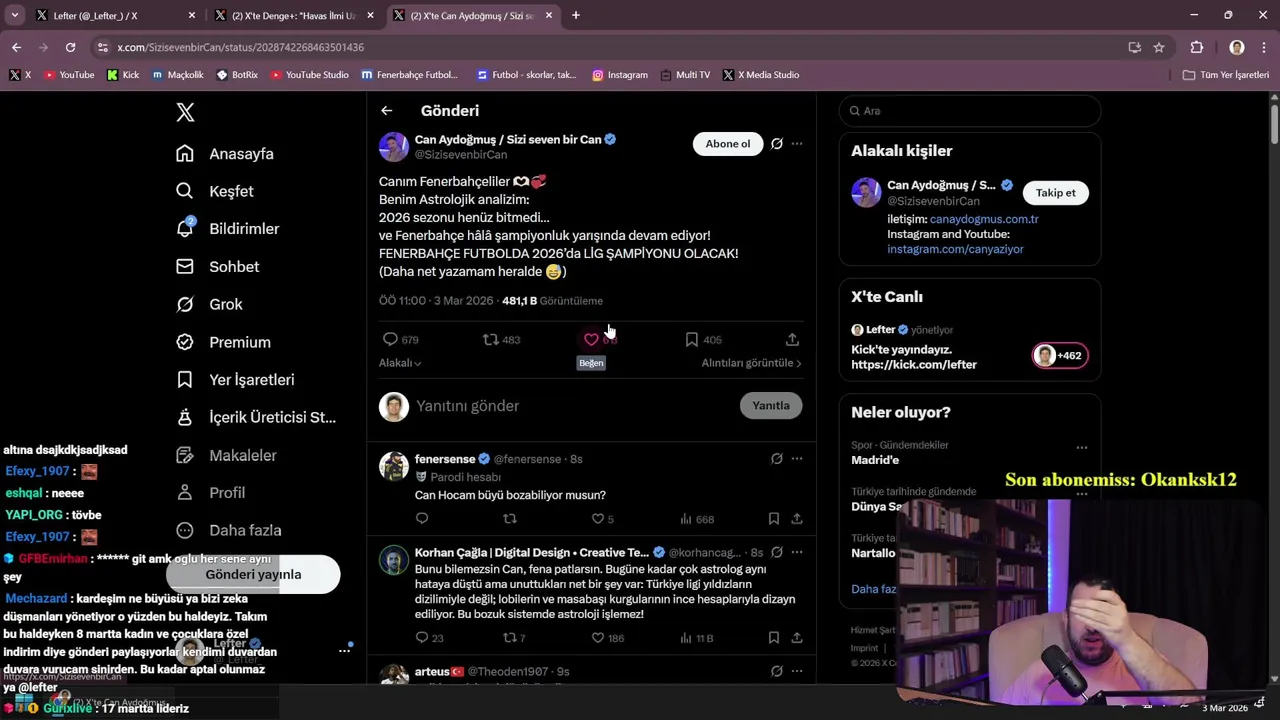The image size is (1280, 720).
Task: View fenersense comment 668 views
Action: point(697,519)
